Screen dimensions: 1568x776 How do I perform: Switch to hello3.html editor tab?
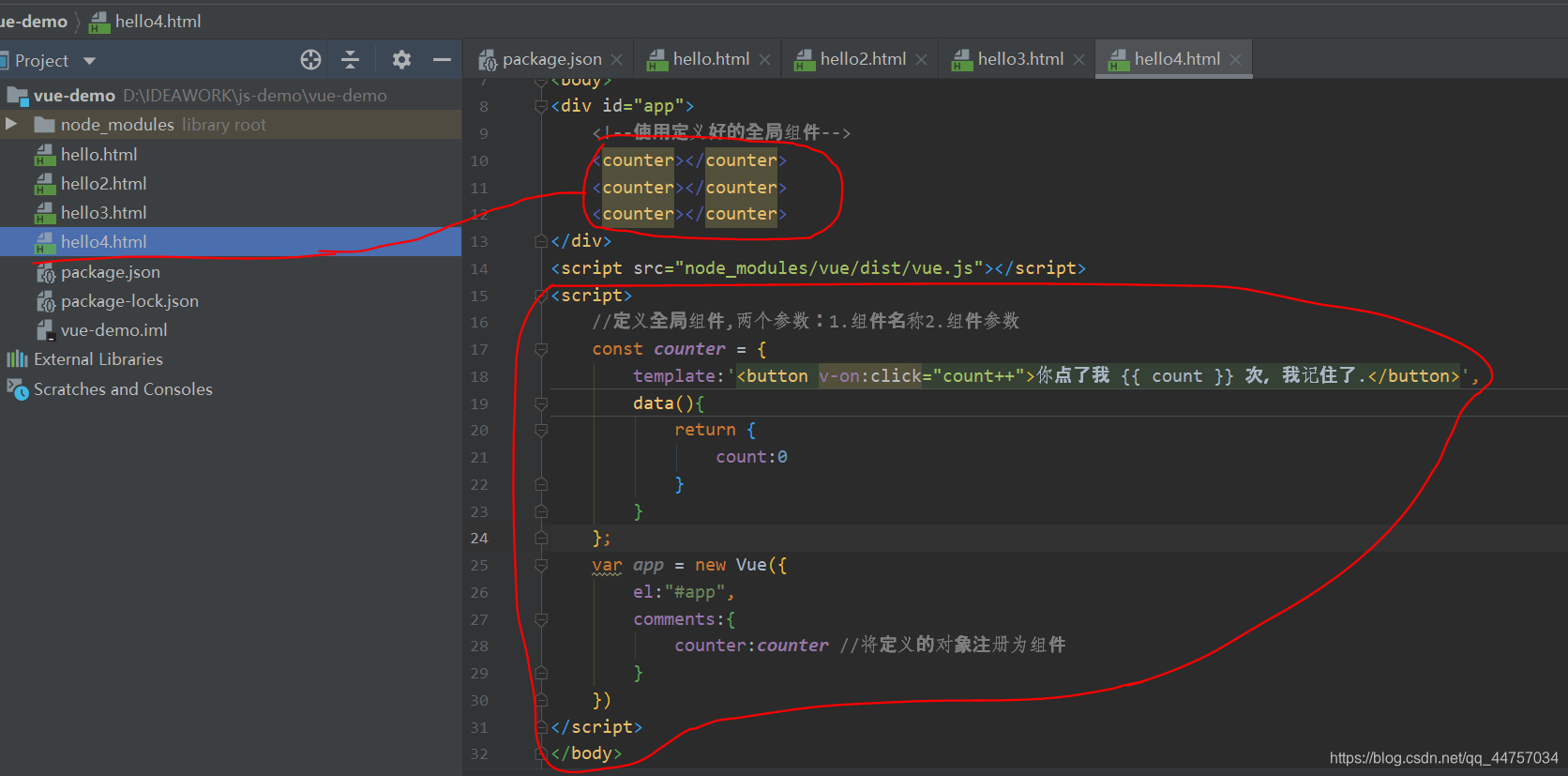pyautogui.click(x=1019, y=59)
